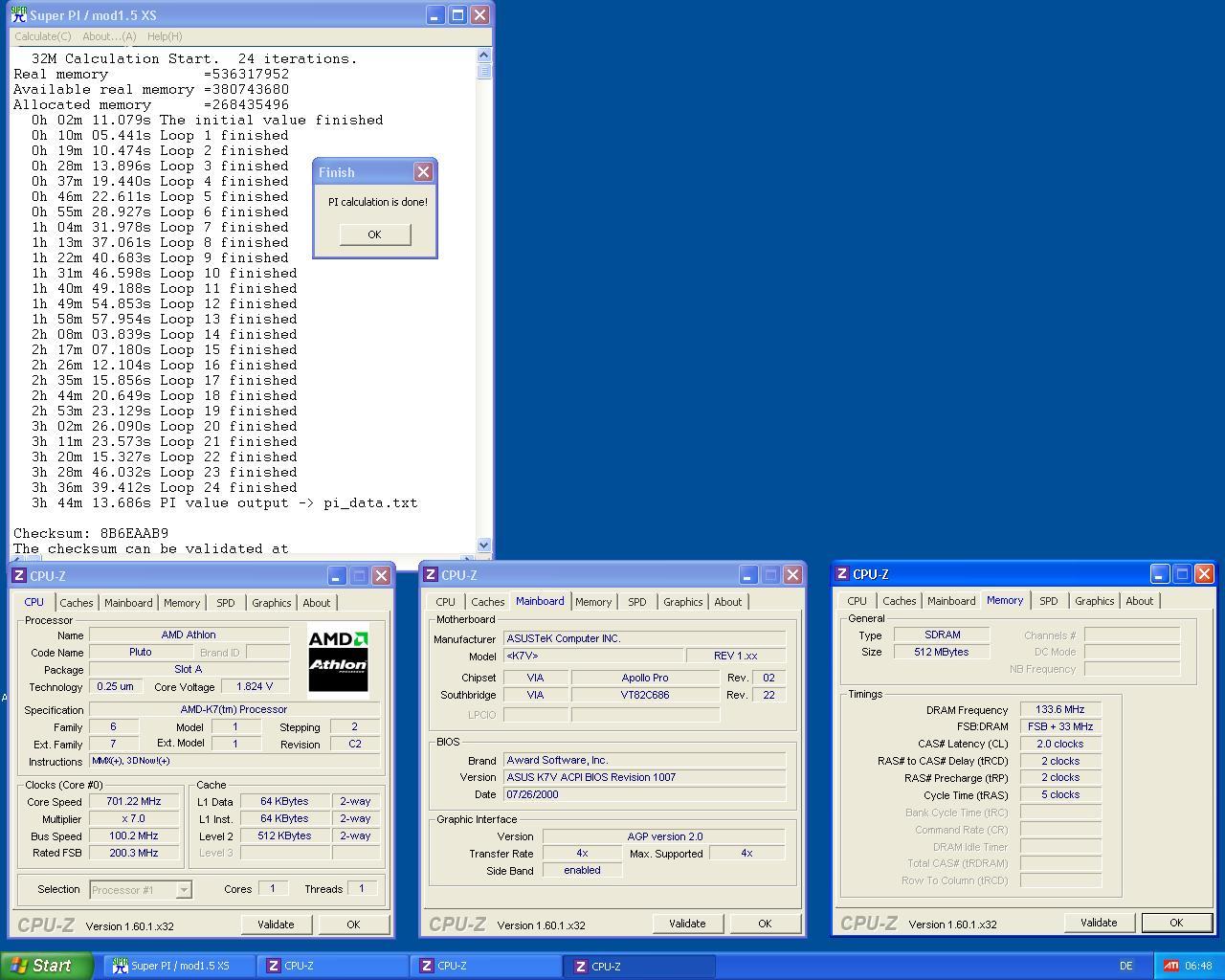Open the Windows Start menu
Viewport: 1225px width, 980px height.
[46, 966]
